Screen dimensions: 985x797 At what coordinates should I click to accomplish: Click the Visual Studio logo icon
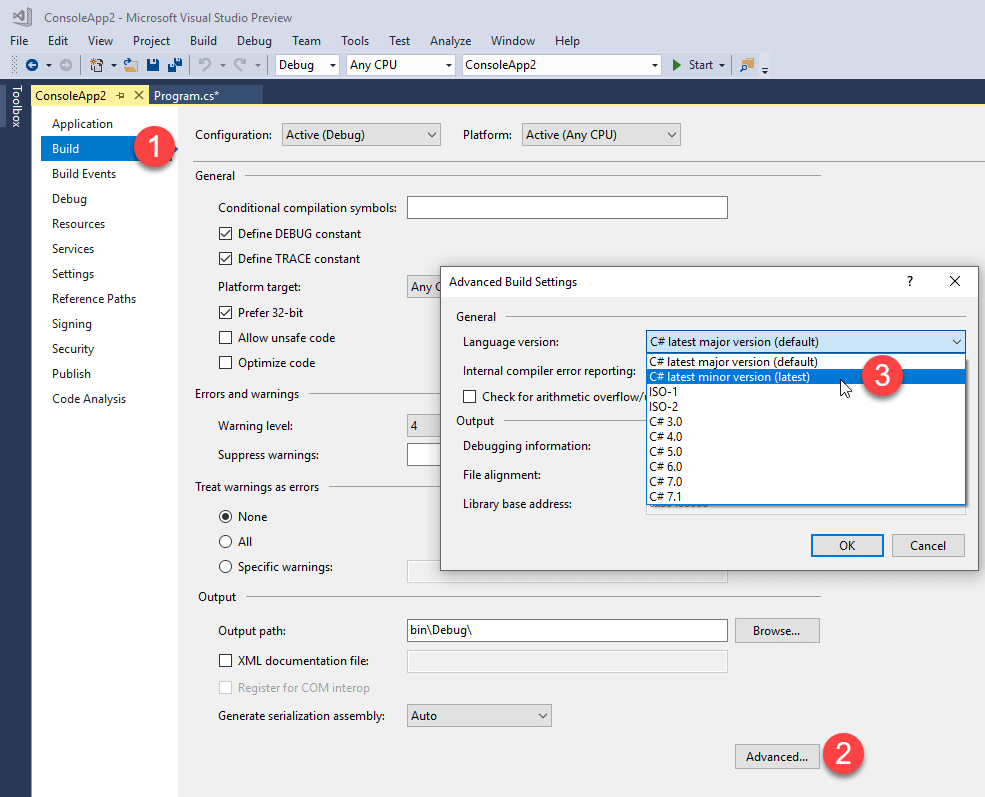(23, 17)
